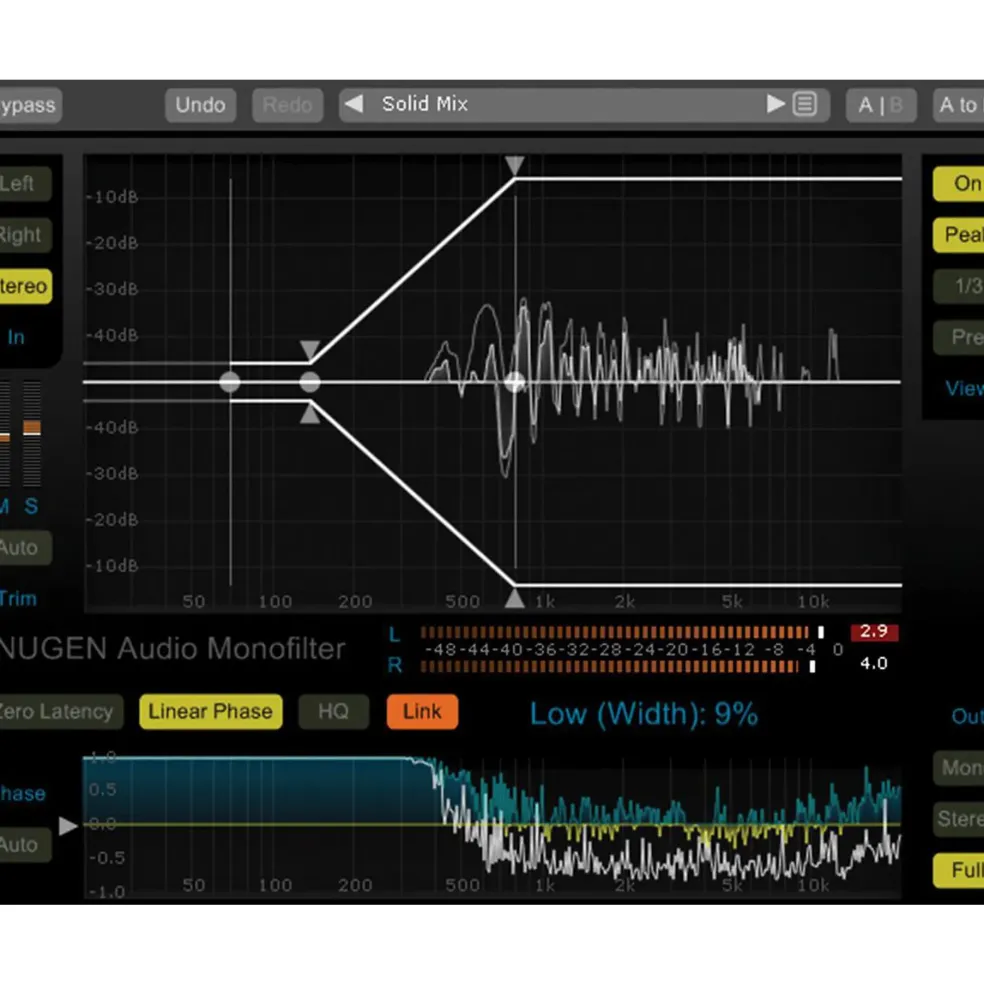
Task: Select the Stereo output button on the right
Action: pos(959,819)
